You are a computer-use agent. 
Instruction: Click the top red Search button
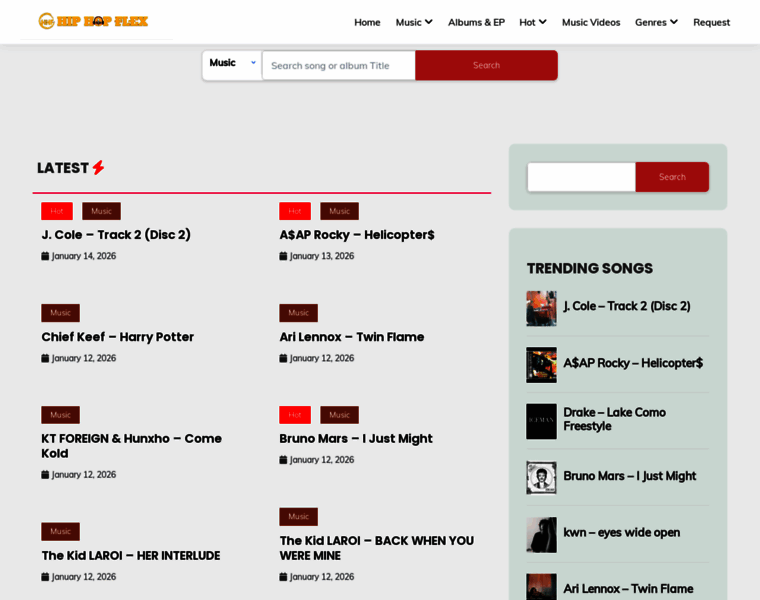tap(486, 65)
